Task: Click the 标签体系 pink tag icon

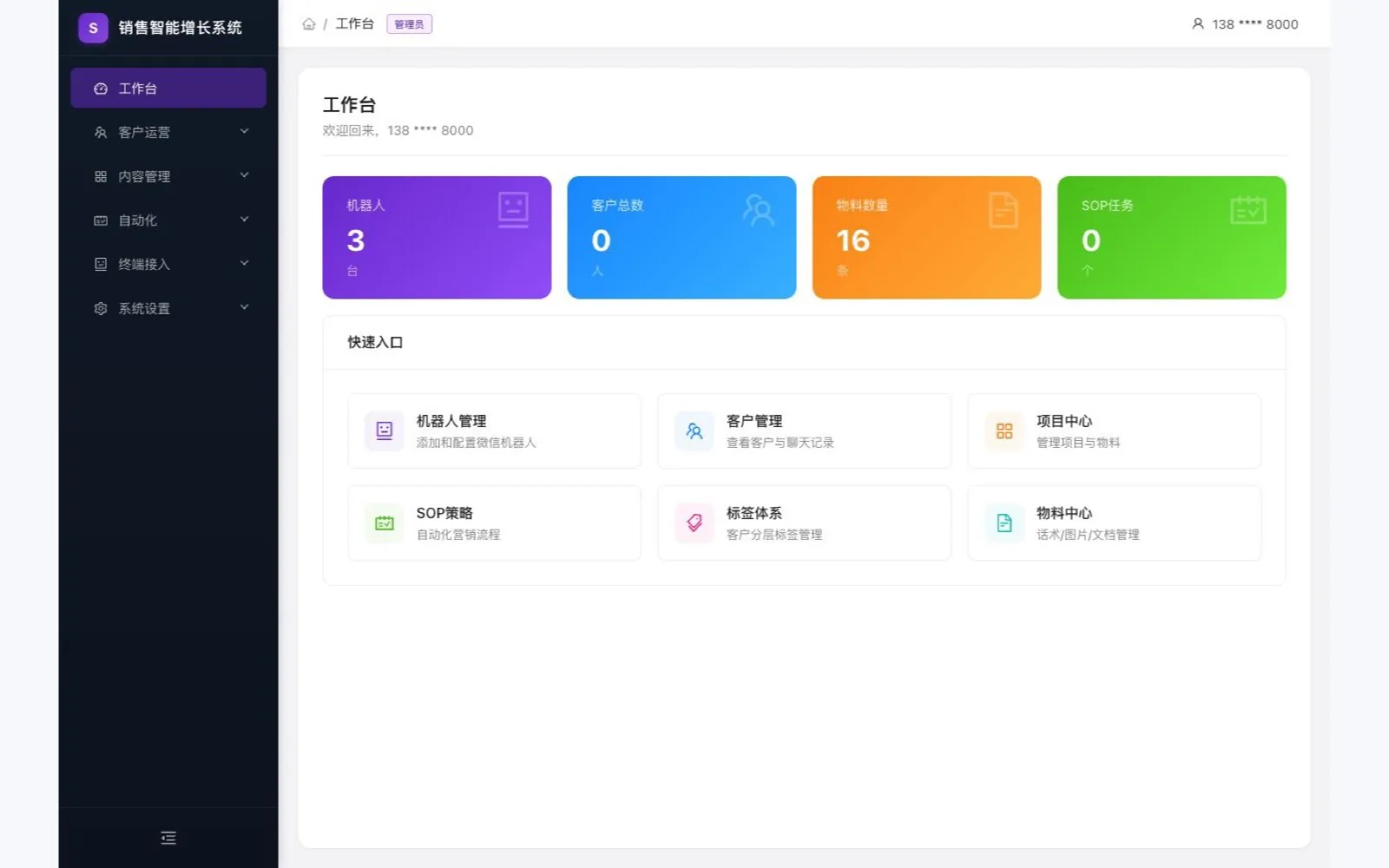Action: pyautogui.click(x=694, y=523)
